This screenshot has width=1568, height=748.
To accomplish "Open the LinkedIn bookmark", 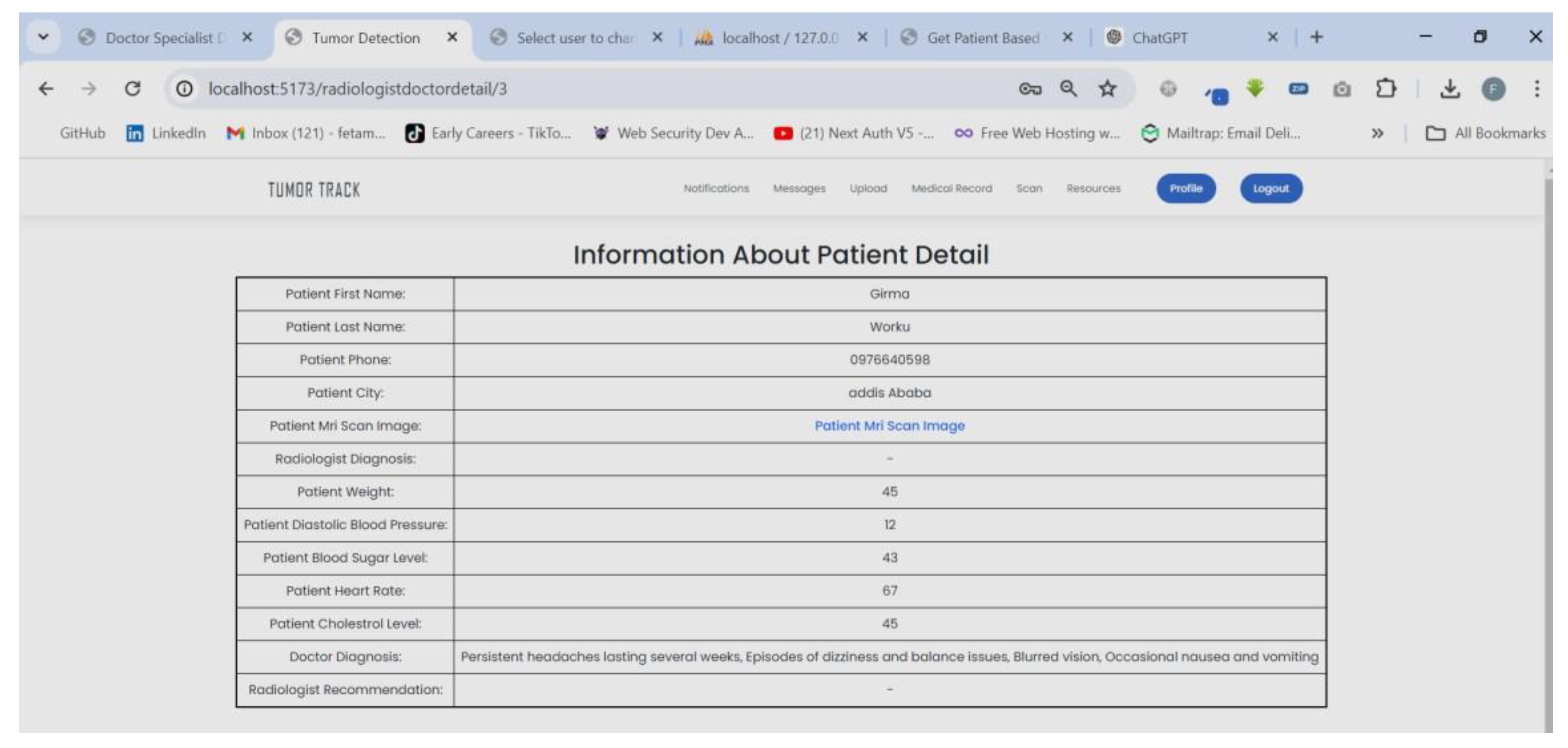I will click(167, 133).
